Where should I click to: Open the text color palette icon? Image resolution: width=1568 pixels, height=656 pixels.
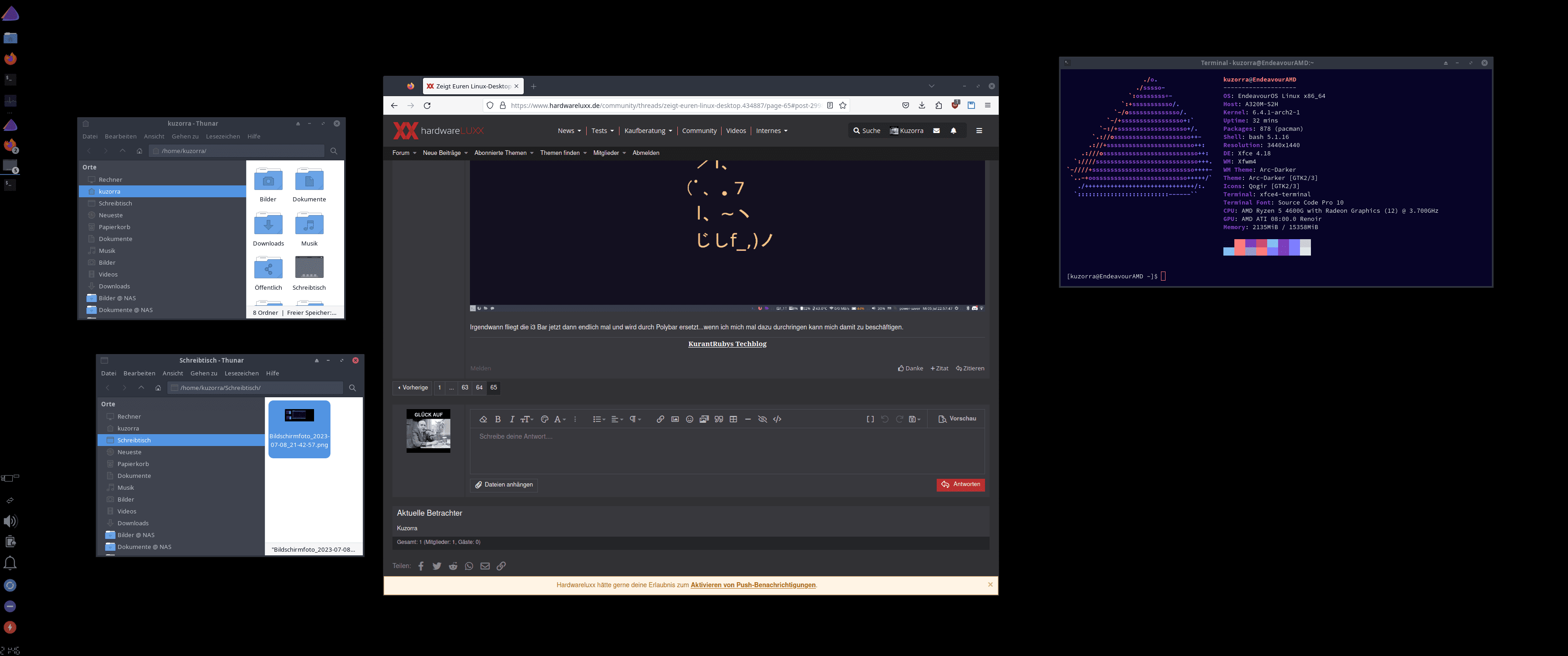tap(545, 419)
